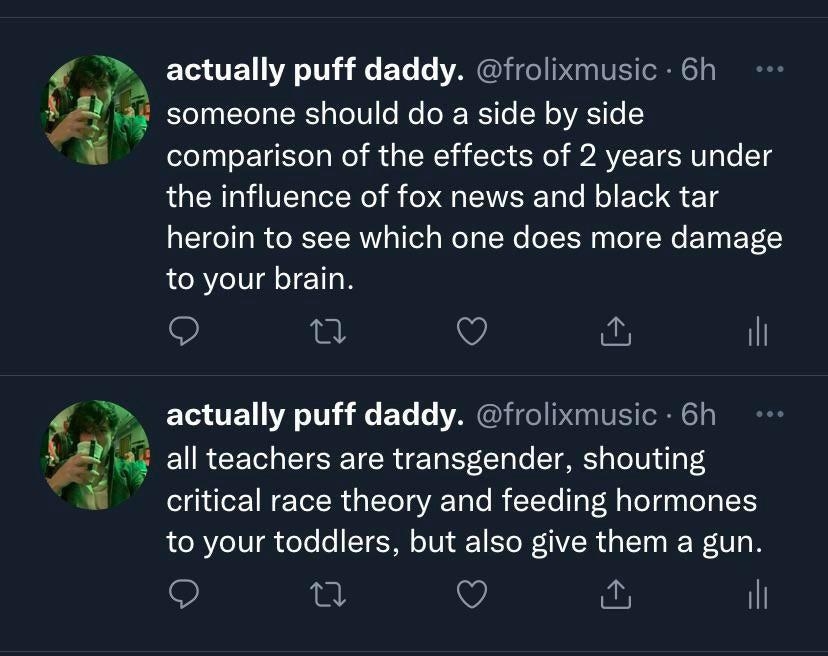Click display name on the fox news tweet
Viewport: 828px width, 656px height.
[315, 71]
